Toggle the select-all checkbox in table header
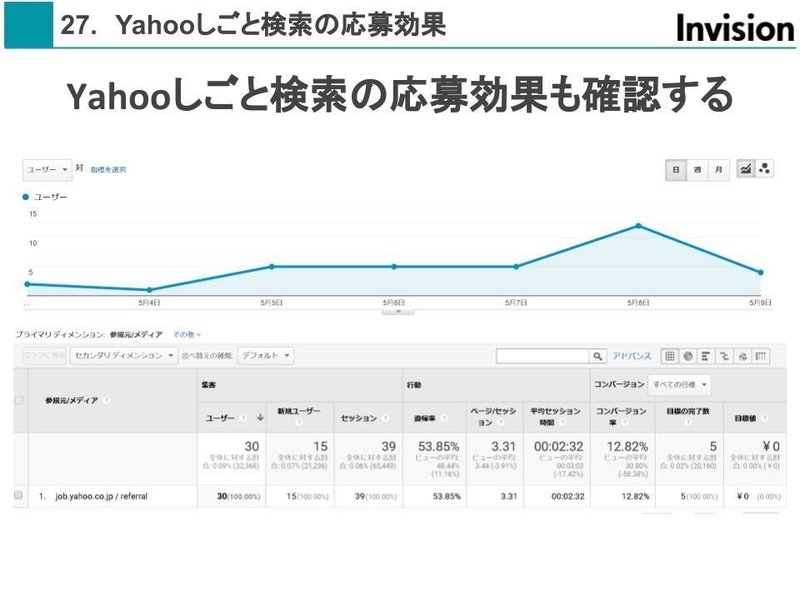This screenshot has width=800, height=600. pyautogui.click(x=19, y=401)
